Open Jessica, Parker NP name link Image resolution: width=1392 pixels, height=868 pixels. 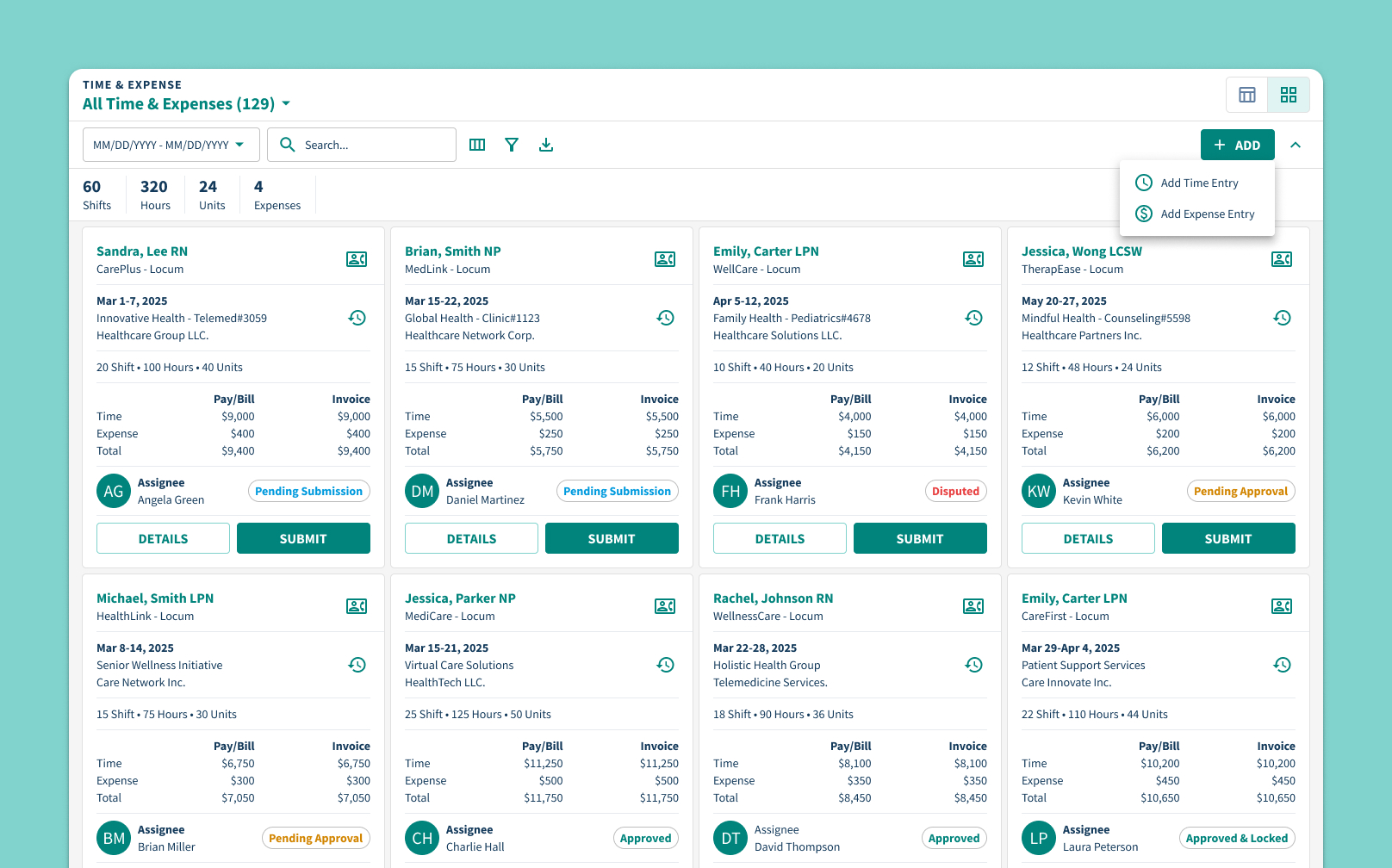460,598
